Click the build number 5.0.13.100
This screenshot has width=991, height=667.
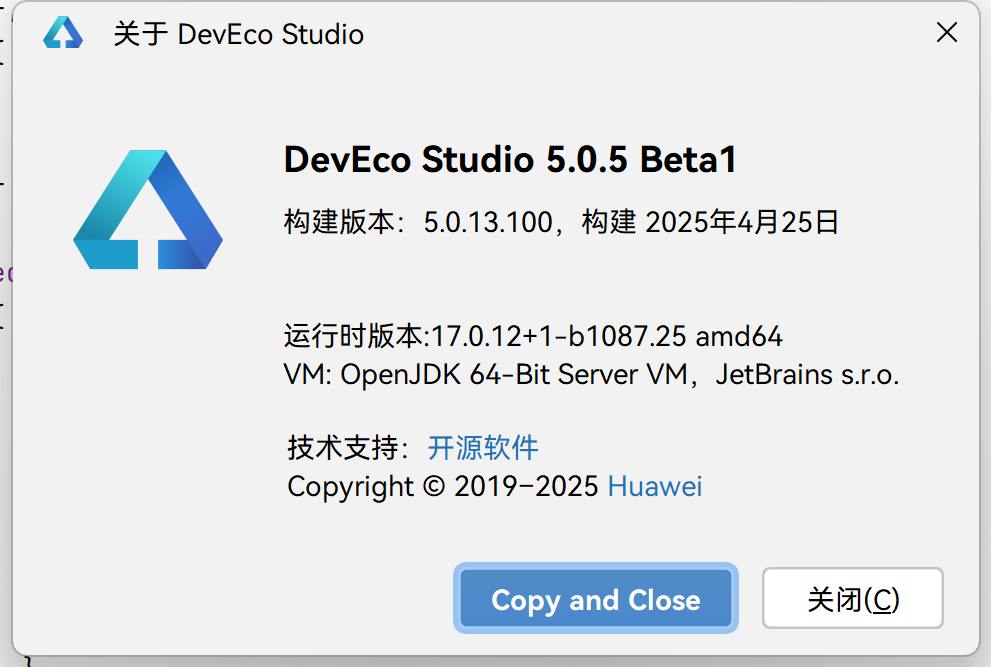coord(488,221)
